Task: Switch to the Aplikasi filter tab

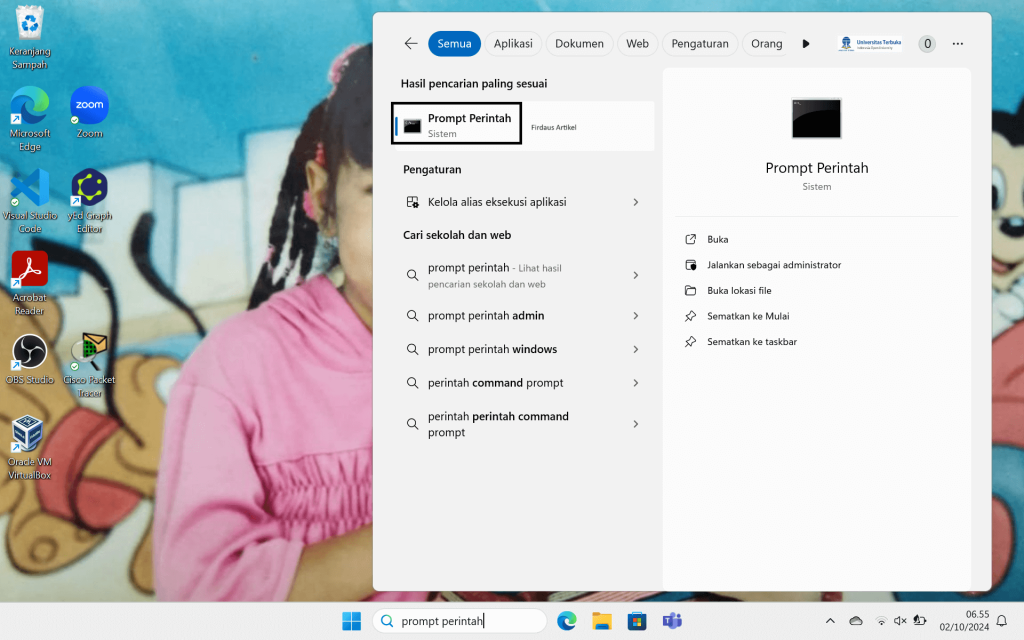Action: 513,44
